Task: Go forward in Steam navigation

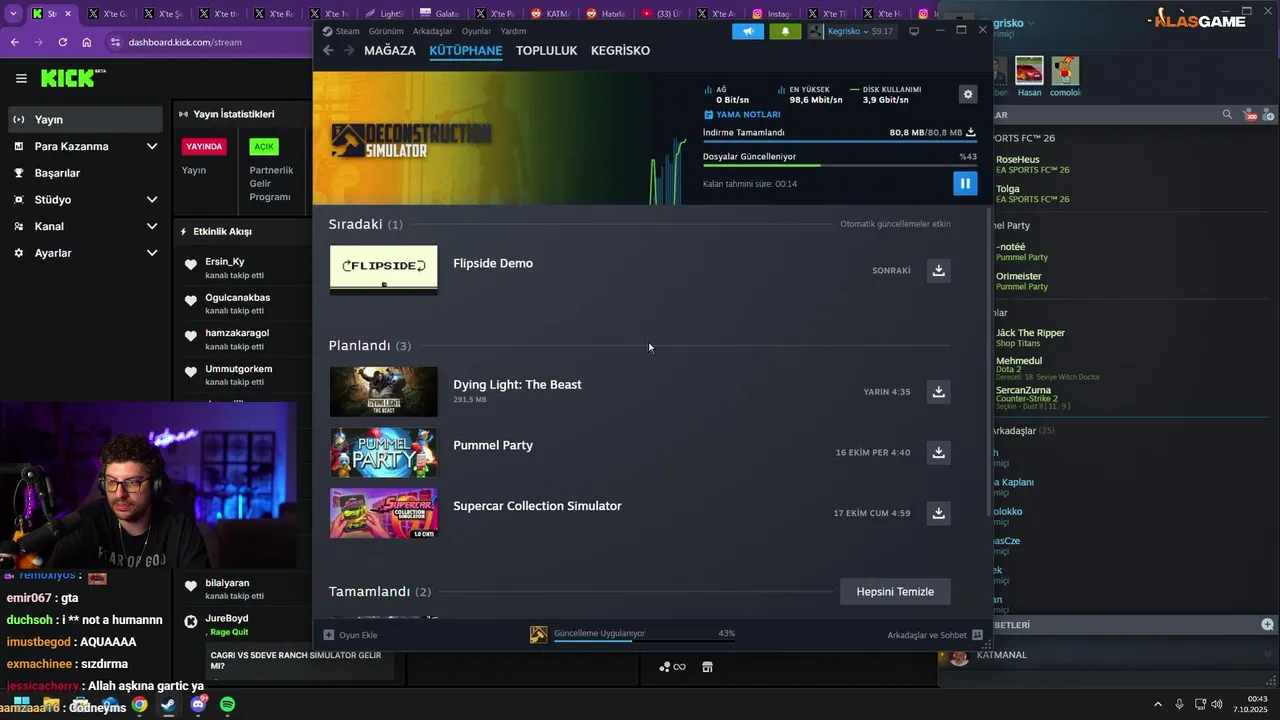Action: pos(348,50)
